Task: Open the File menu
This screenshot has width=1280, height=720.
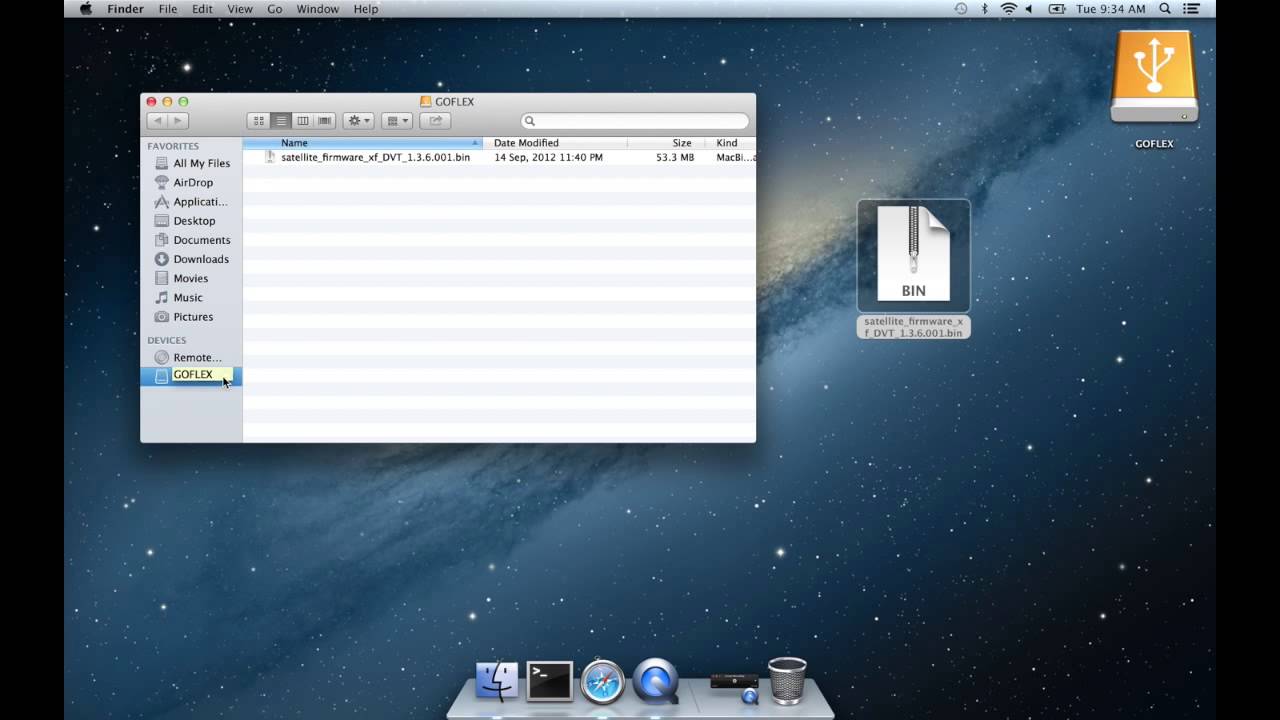Action: coord(168,9)
